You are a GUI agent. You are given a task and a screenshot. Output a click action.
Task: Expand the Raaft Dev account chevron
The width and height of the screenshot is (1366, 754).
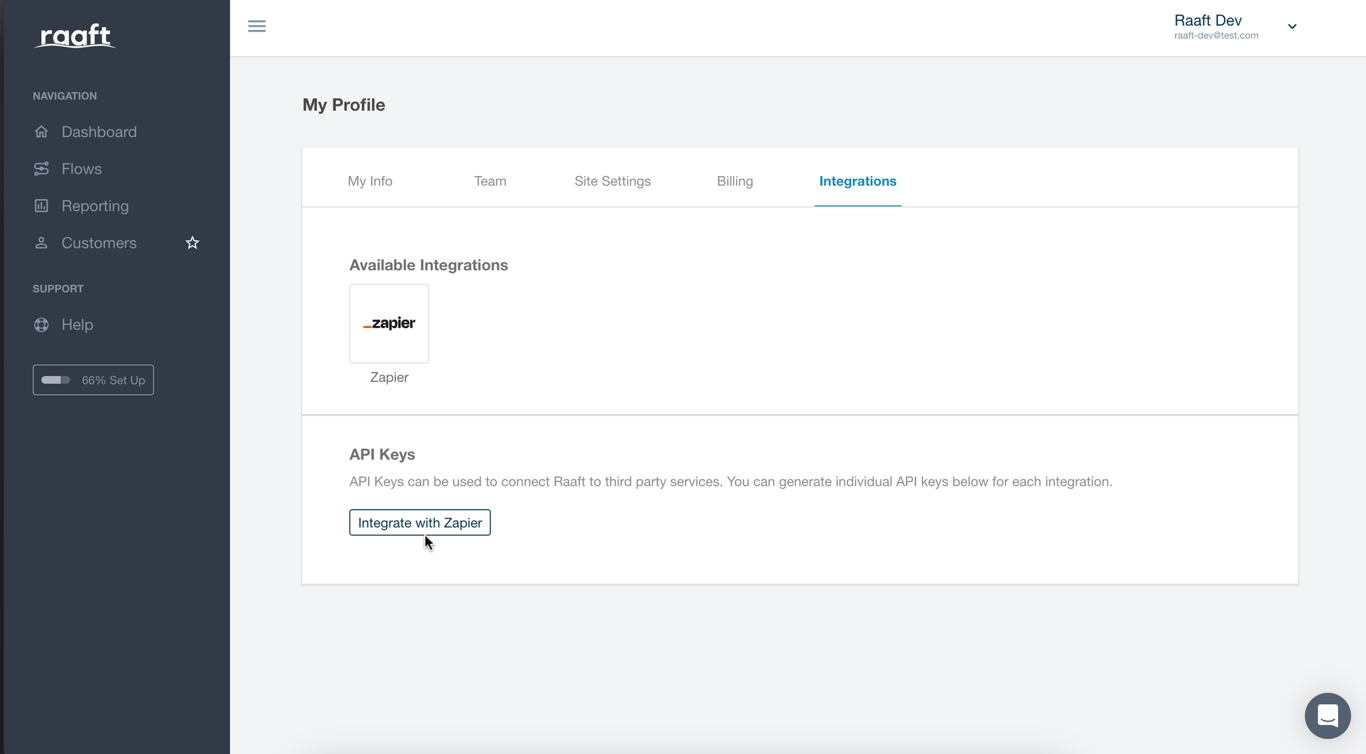pyautogui.click(x=1292, y=27)
